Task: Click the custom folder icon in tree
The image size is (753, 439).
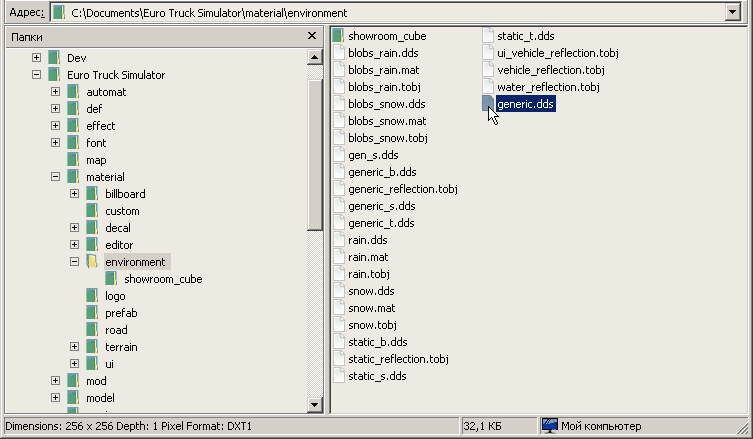Action: pyautogui.click(x=92, y=210)
